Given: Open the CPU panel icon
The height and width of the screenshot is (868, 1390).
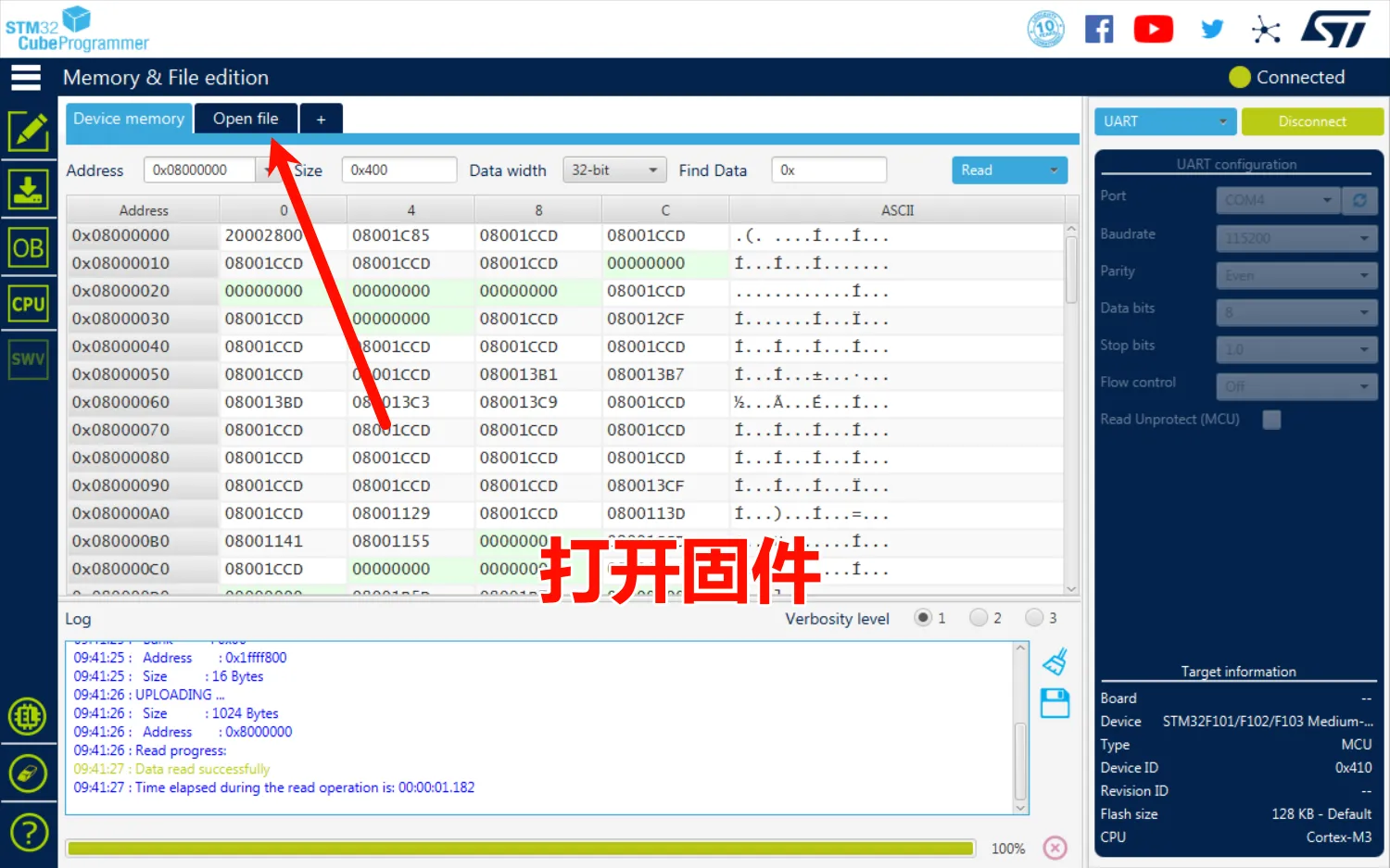Looking at the screenshot, I should (x=29, y=304).
